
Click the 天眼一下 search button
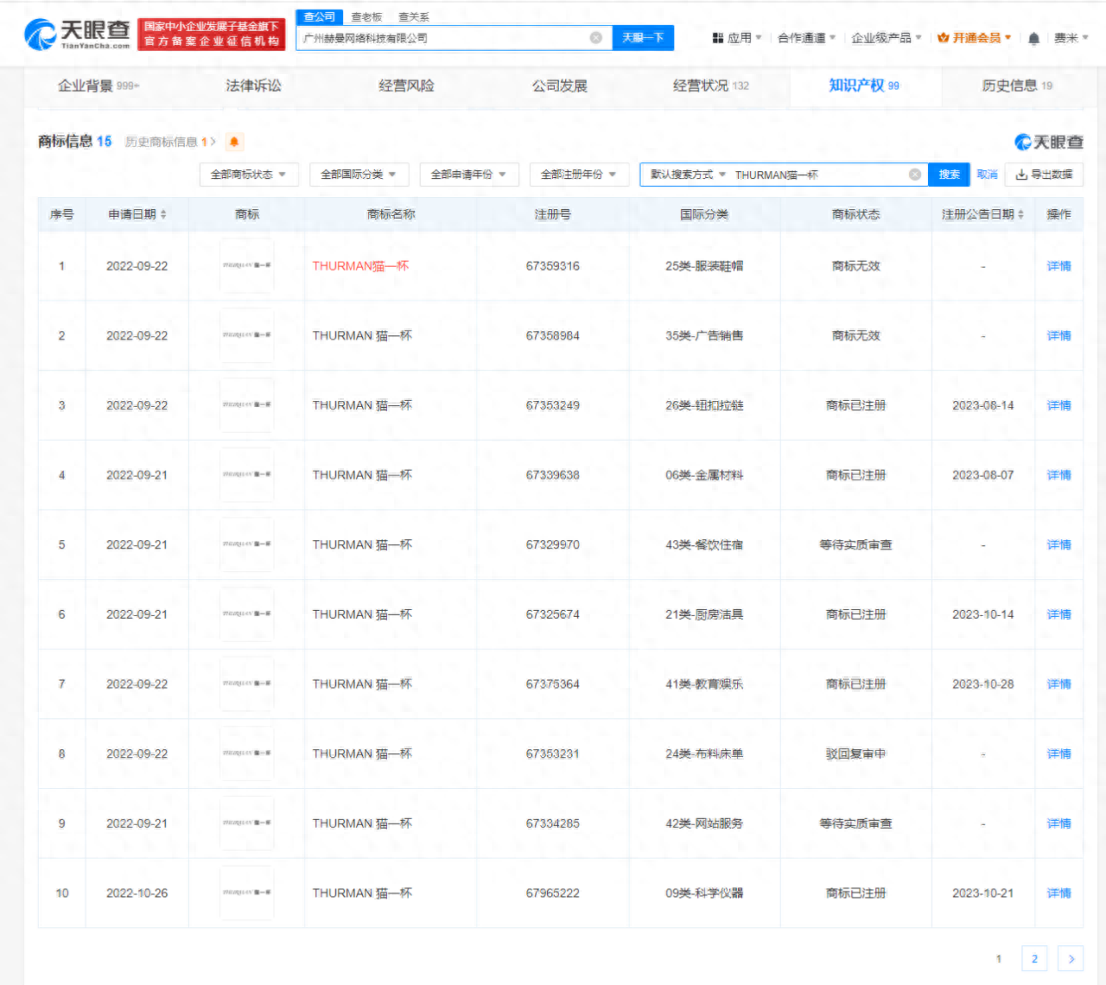tap(643, 37)
